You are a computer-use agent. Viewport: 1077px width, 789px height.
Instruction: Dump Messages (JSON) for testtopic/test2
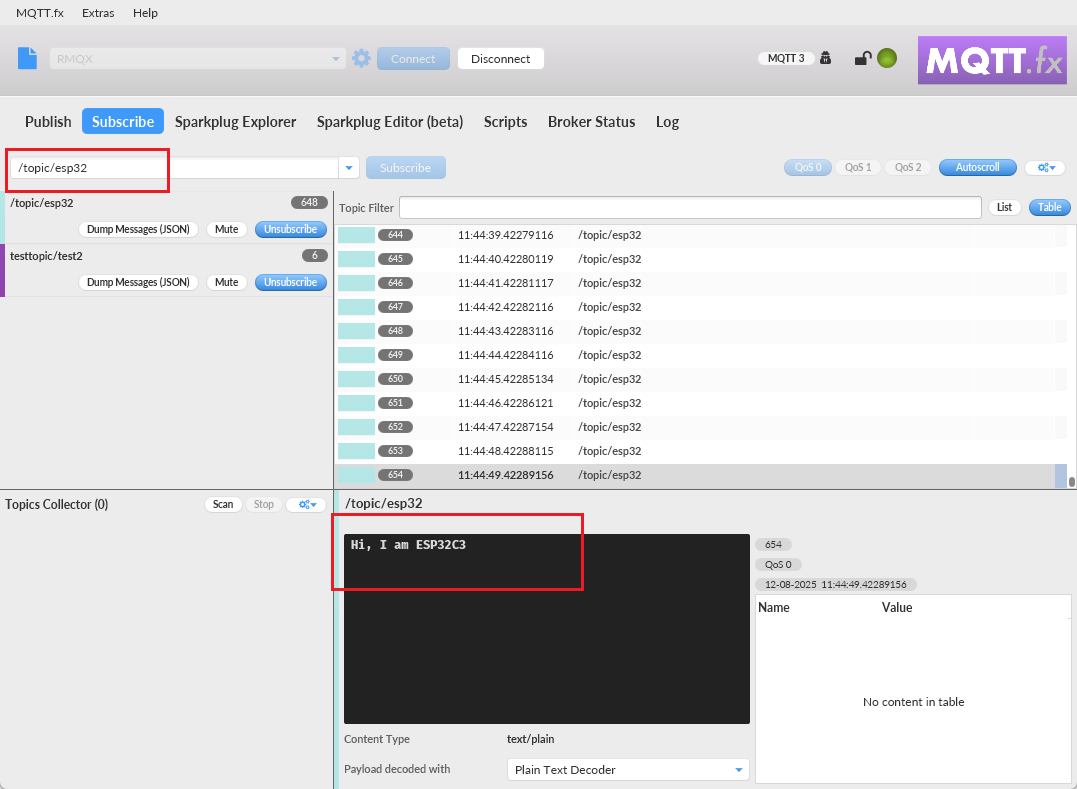pyautogui.click(x=138, y=282)
